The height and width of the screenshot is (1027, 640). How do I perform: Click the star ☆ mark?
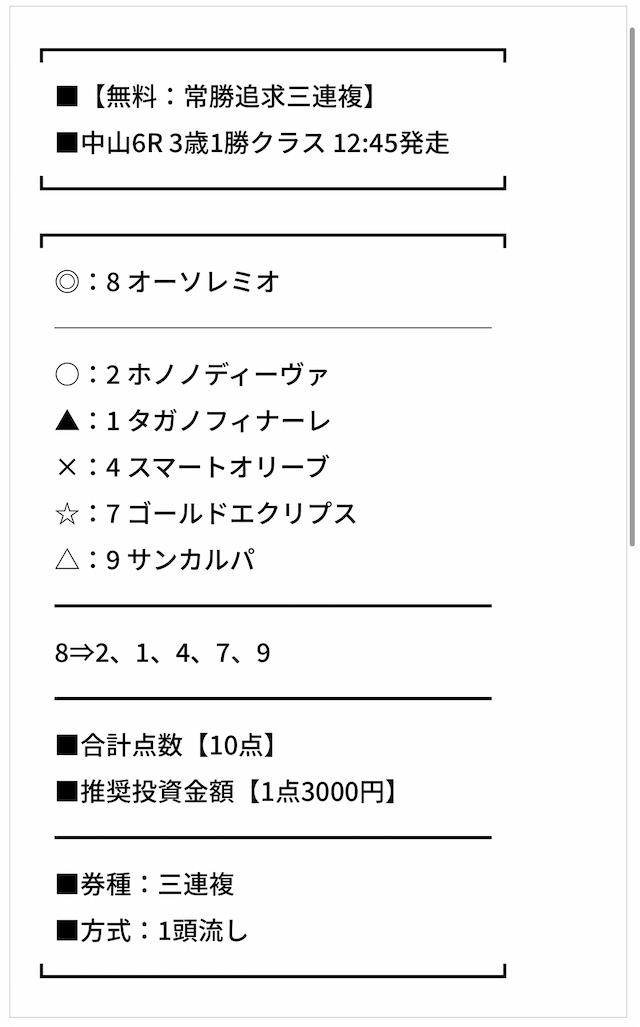click(x=67, y=514)
